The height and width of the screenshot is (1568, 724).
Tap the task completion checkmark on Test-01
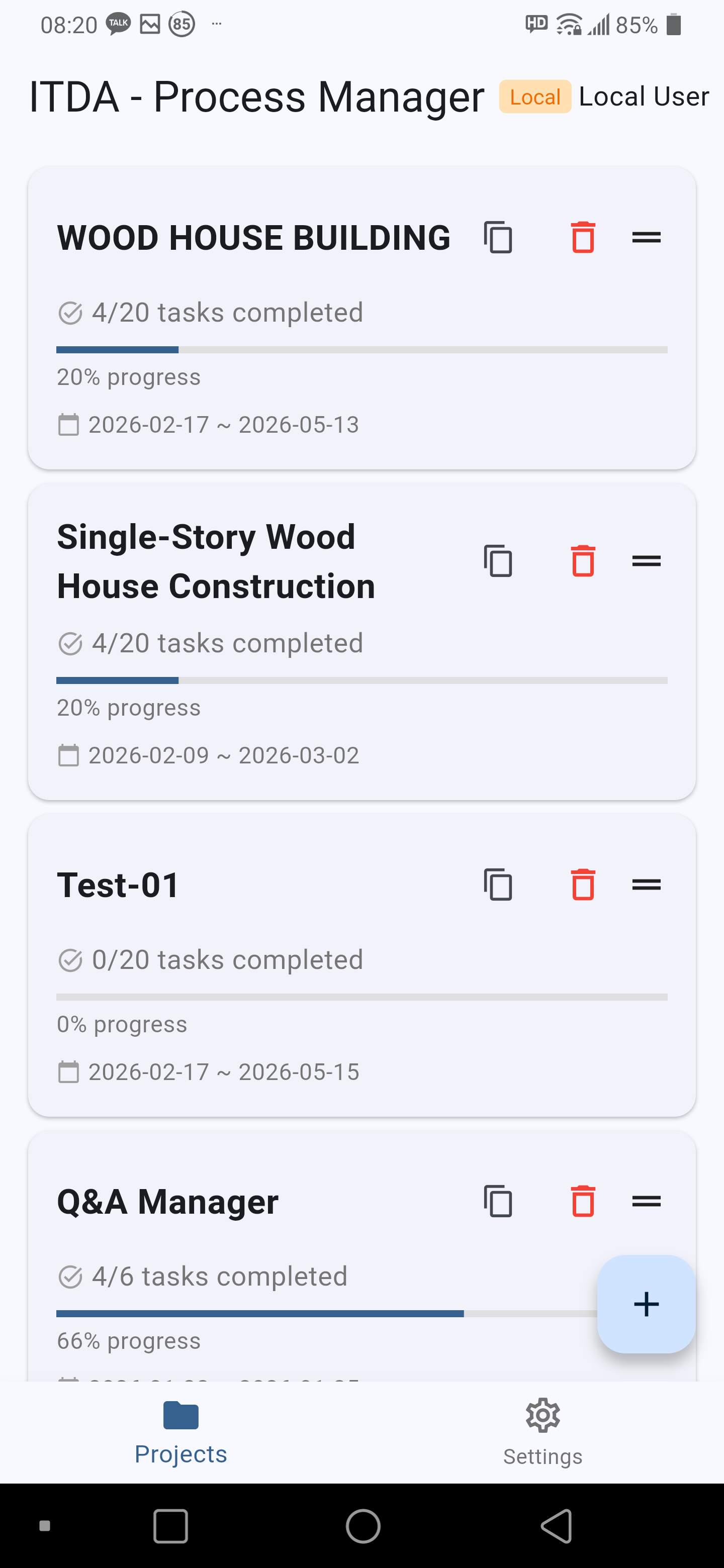pyautogui.click(x=70, y=959)
